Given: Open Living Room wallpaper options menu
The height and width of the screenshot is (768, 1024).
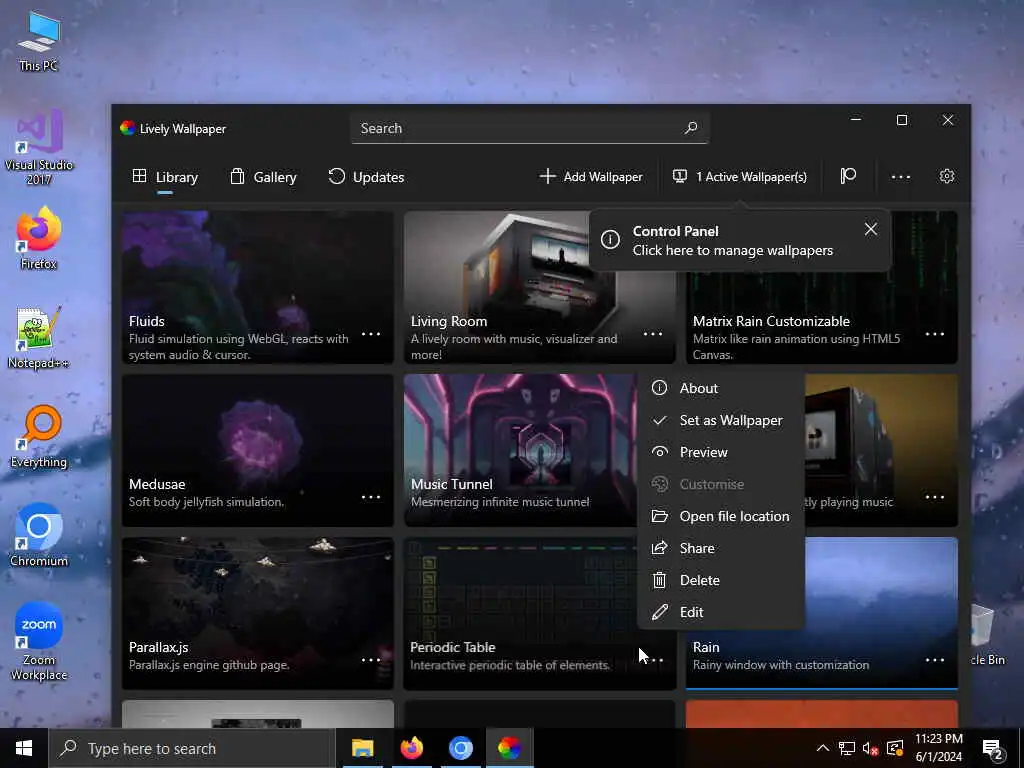Looking at the screenshot, I should pyautogui.click(x=653, y=334).
